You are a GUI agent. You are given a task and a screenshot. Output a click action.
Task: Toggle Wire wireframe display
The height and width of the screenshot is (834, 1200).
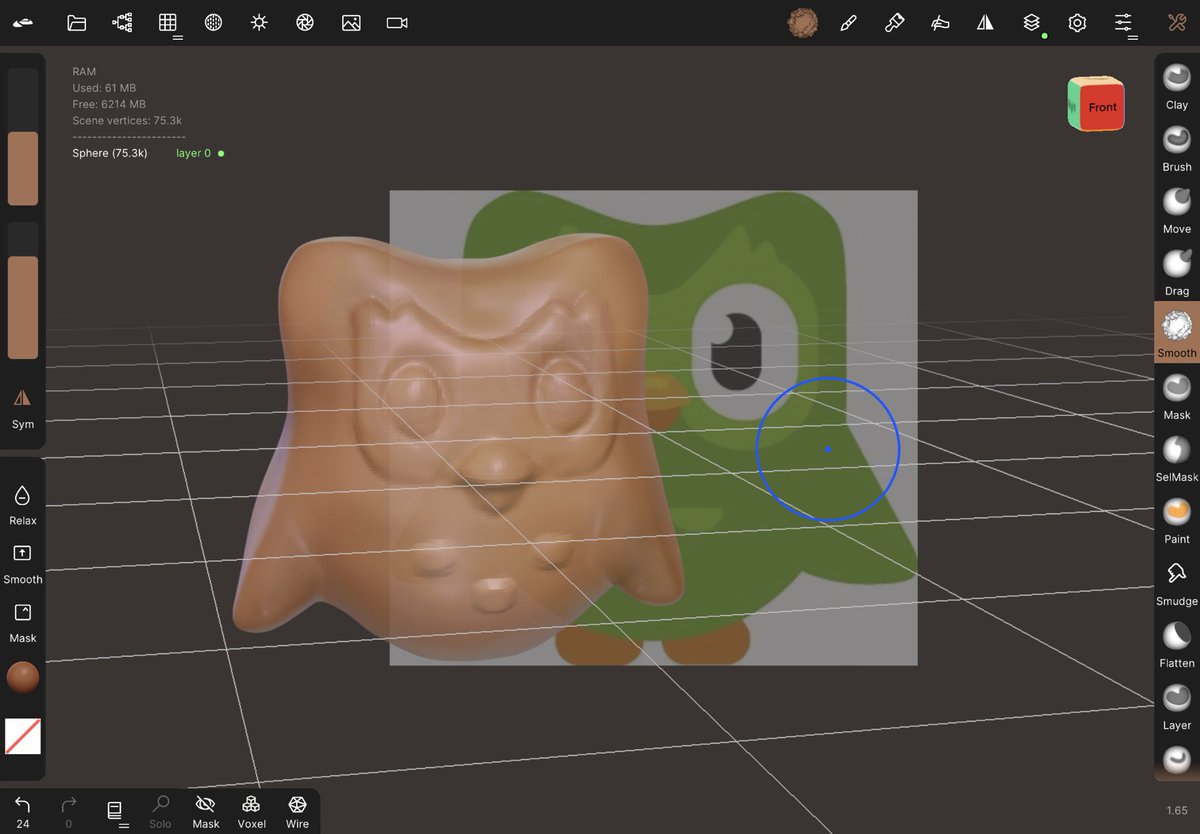click(297, 811)
